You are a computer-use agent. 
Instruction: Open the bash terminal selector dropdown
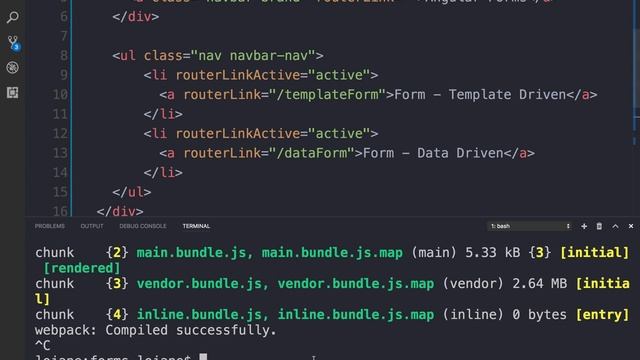click(x=529, y=226)
